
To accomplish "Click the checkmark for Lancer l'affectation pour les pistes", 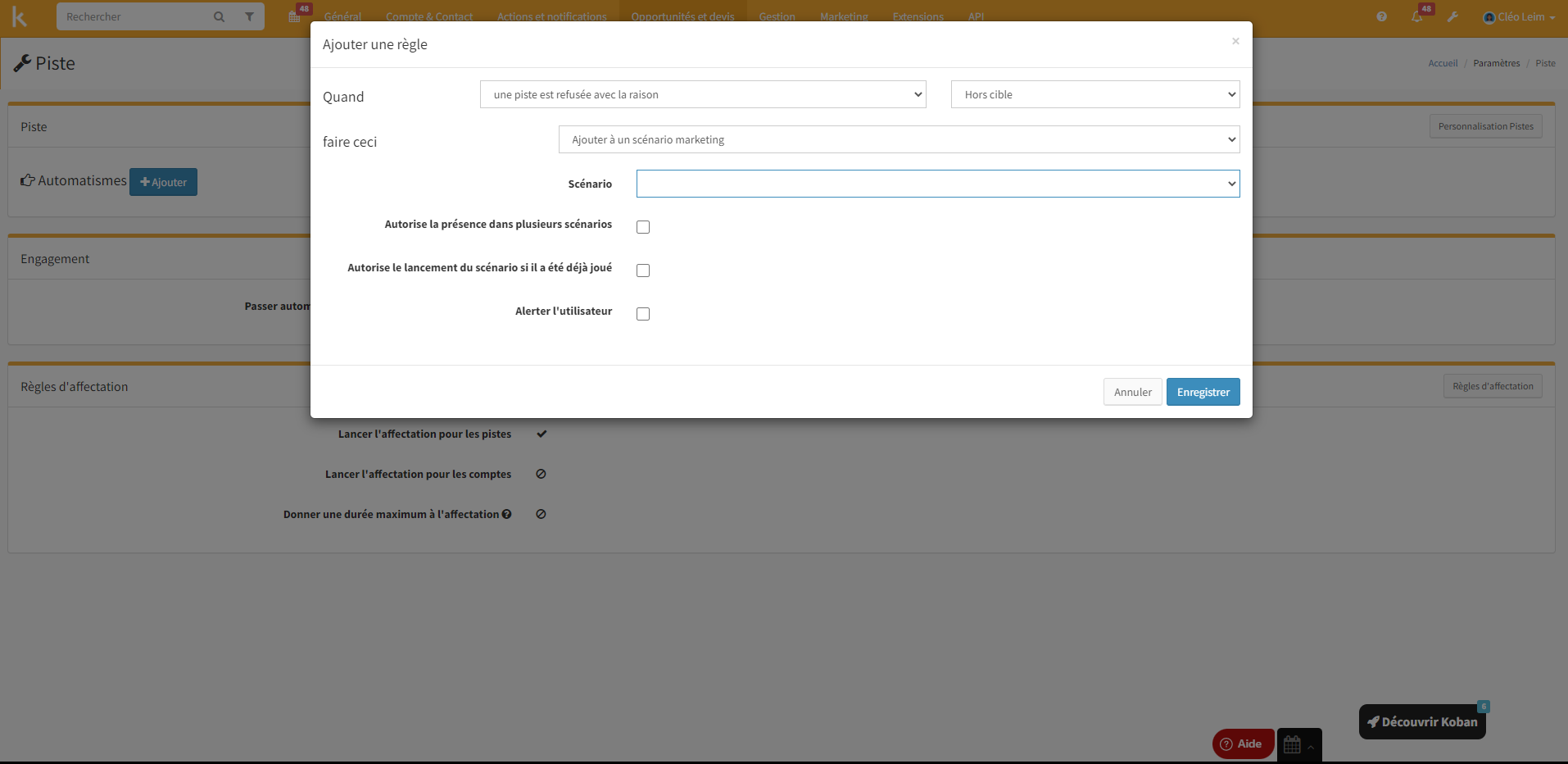I will pos(542,434).
